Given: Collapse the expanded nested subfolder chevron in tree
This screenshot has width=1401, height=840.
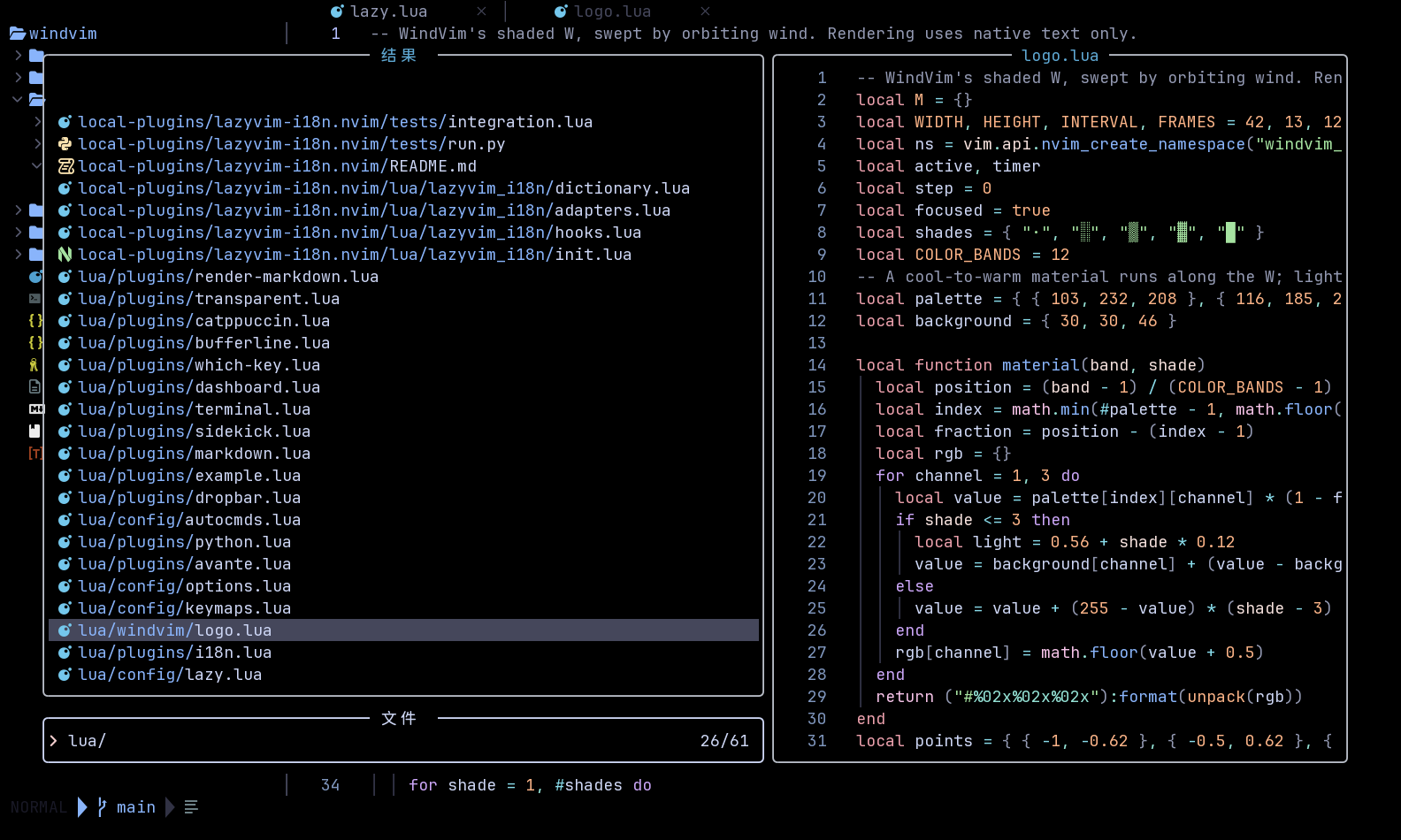Looking at the screenshot, I should tap(36, 166).
